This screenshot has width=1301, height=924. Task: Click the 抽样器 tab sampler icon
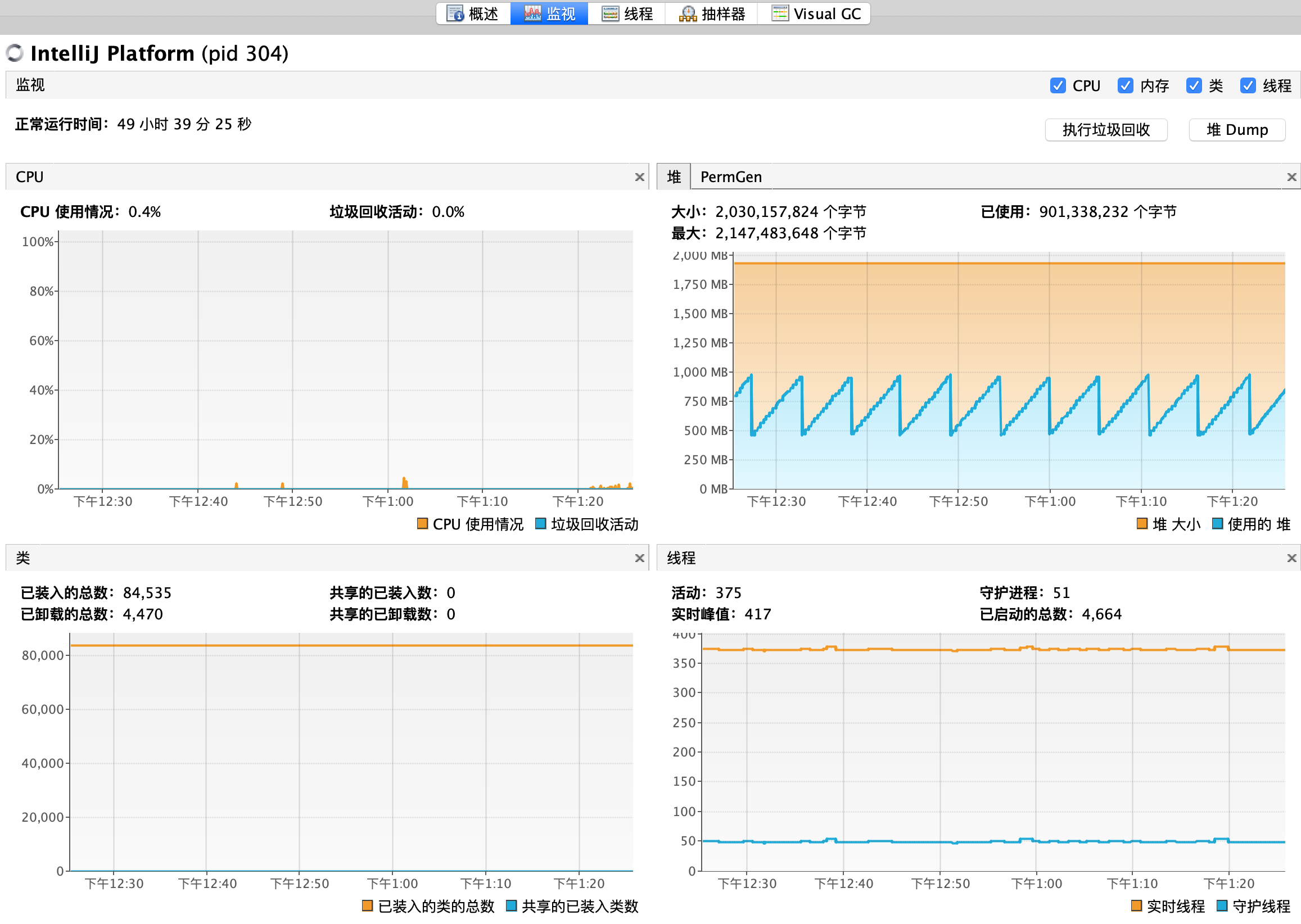[x=688, y=13]
